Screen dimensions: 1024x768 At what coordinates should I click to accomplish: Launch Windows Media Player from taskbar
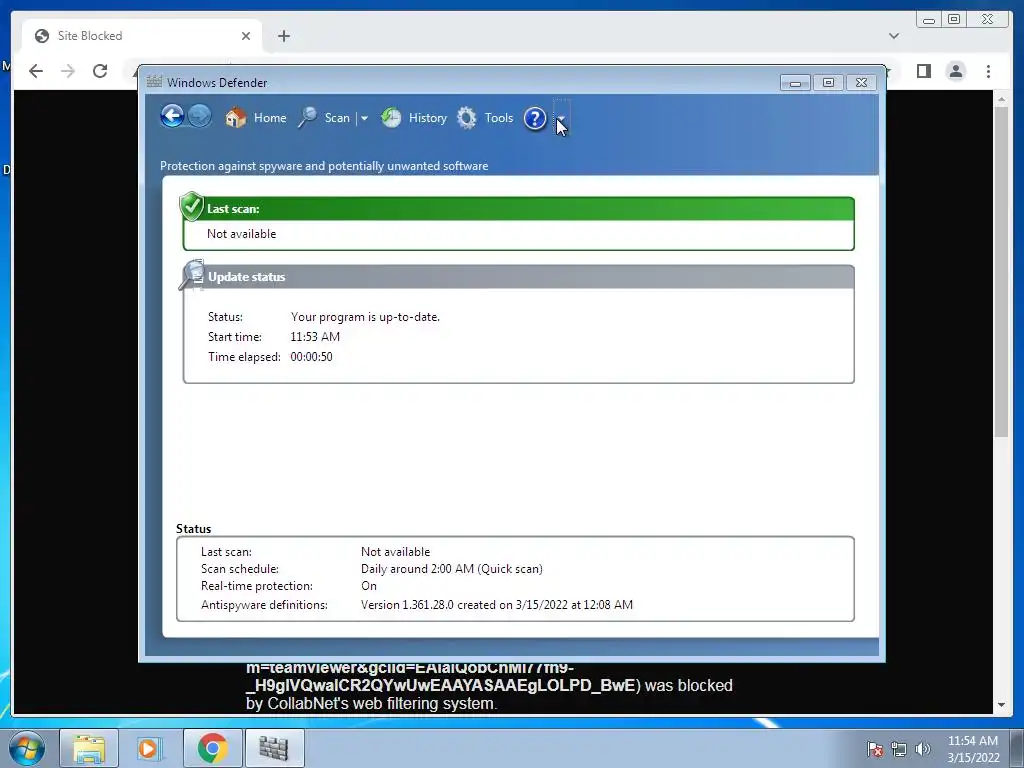(x=150, y=748)
